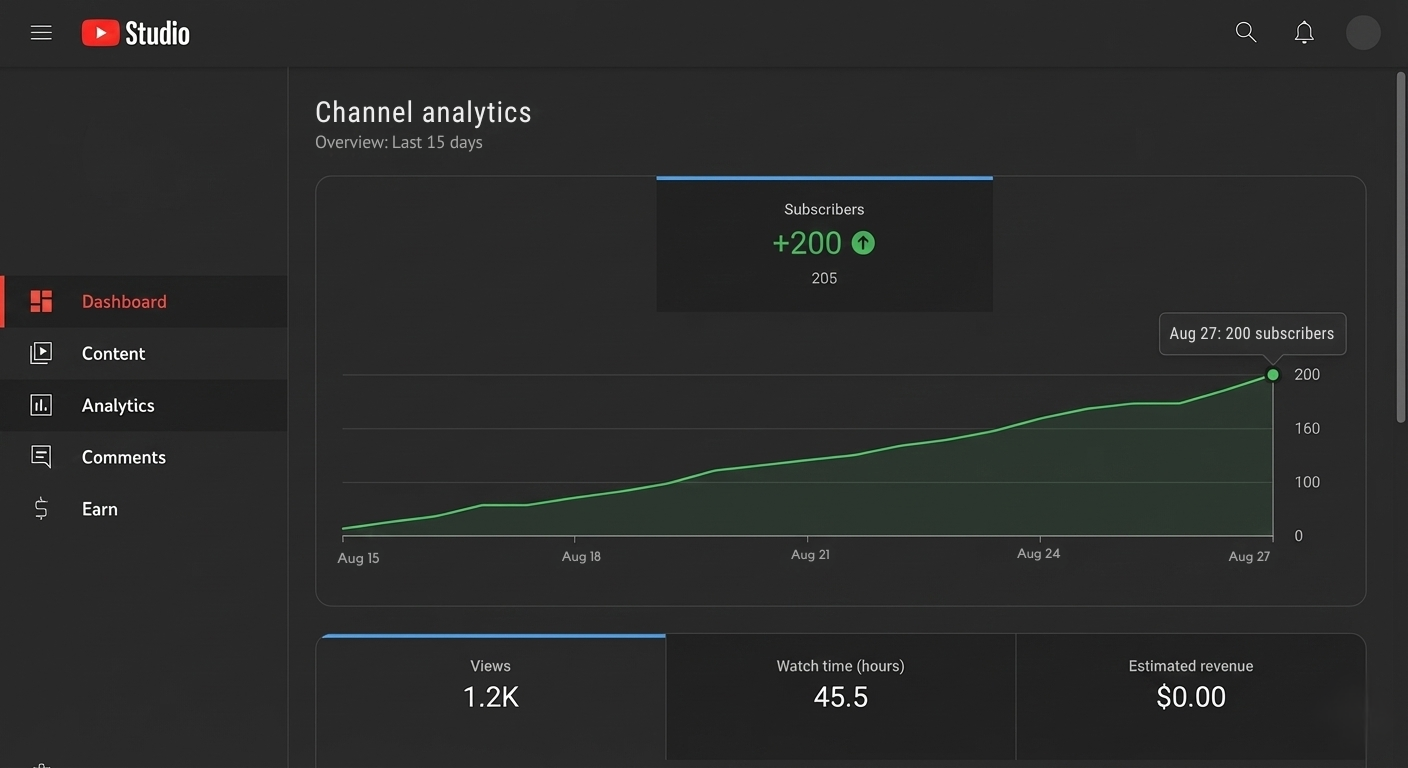The image size is (1408, 768).
Task: Open the account avatar circle
Action: [x=1363, y=33]
